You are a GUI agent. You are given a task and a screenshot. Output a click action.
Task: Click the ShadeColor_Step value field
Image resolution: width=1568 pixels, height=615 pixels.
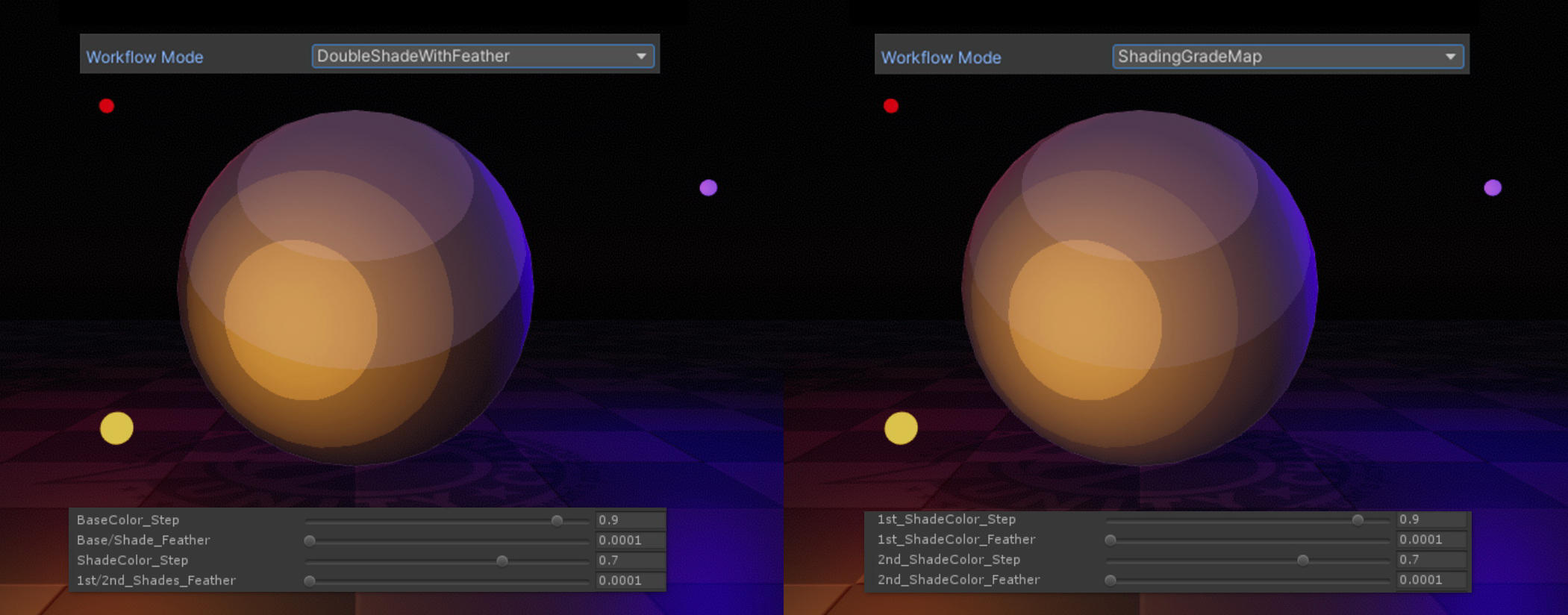(629, 561)
